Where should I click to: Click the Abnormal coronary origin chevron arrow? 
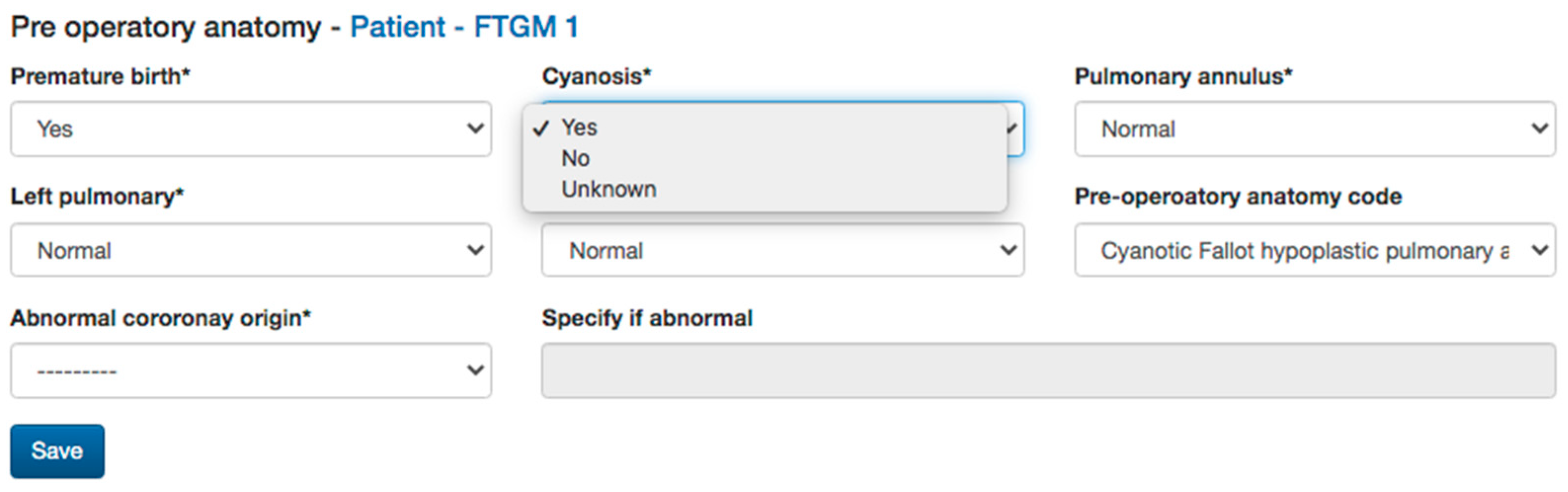[x=476, y=370]
